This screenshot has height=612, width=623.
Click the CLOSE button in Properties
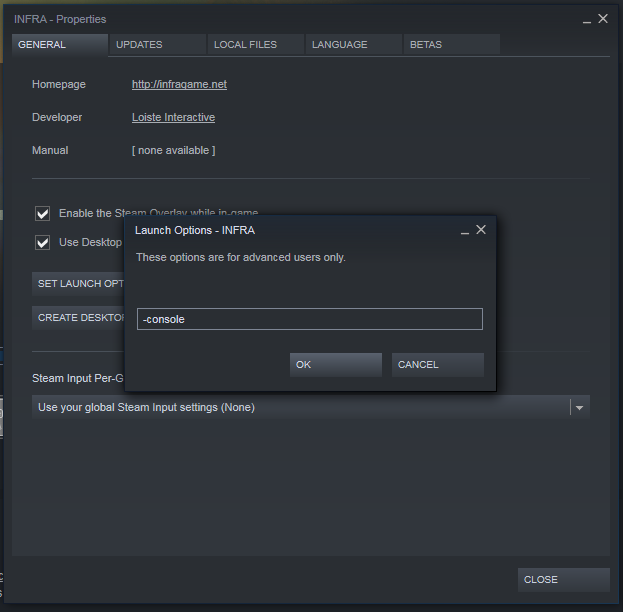coord(563,580)
